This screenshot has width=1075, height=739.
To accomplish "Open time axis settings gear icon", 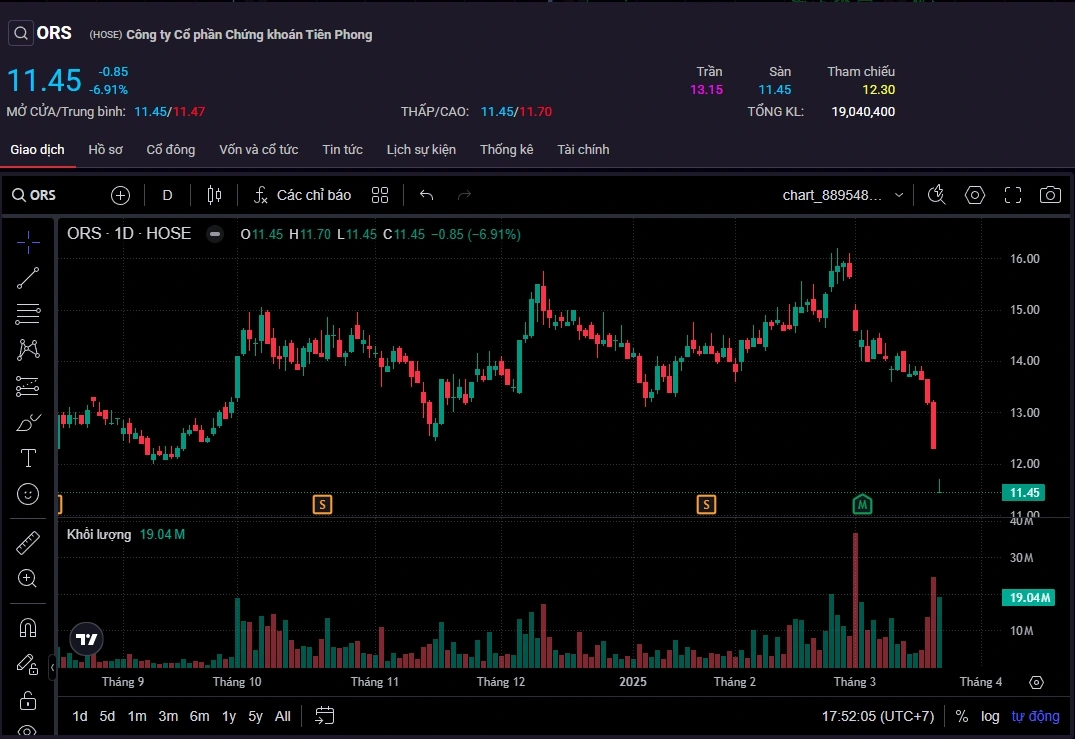I will [x=1037, y=682].
